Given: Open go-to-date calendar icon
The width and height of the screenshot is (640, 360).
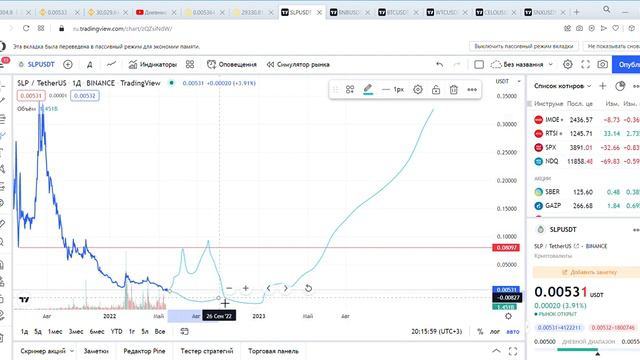Looking at the screenshot, I should pyautogui.click(x=184, y=331).
